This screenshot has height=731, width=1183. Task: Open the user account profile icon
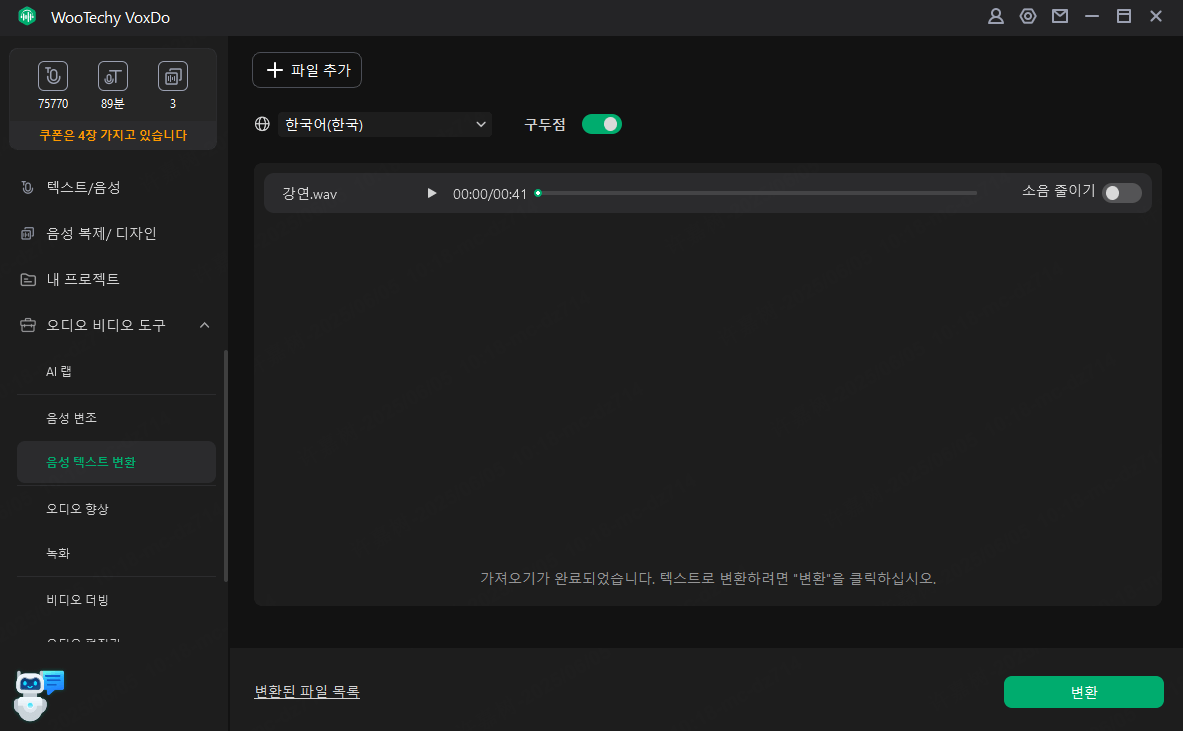[x=995, y=16]
